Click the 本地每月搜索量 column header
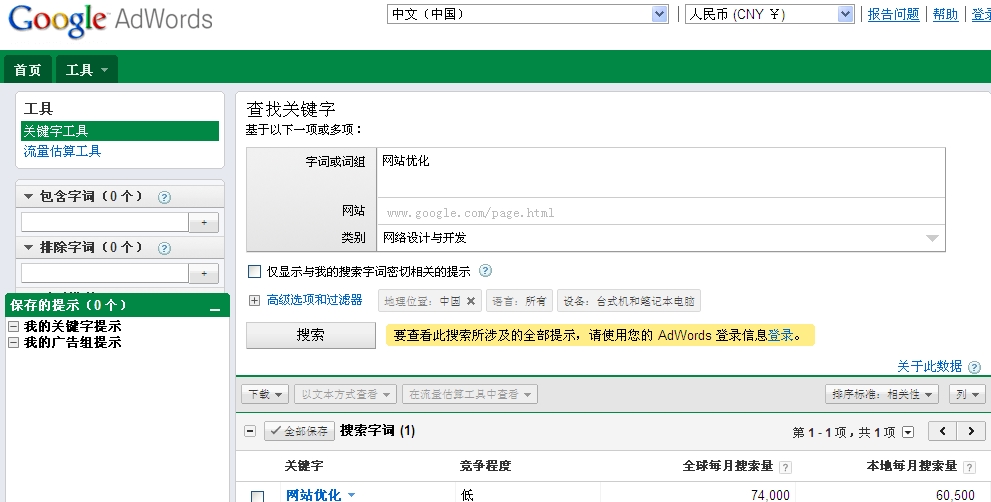The width and height of the screenshot is (991, 502). 911,466
